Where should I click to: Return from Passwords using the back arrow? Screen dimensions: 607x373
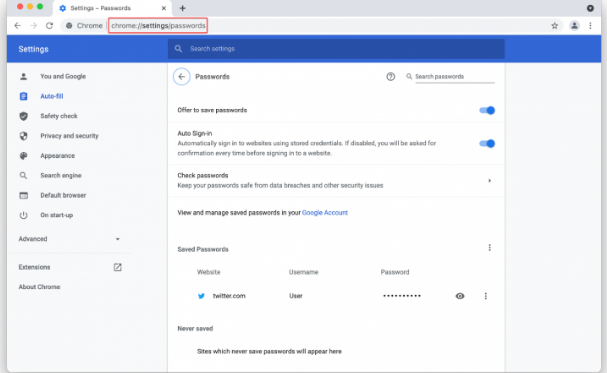pyautogui.click(x=182, y=77)
